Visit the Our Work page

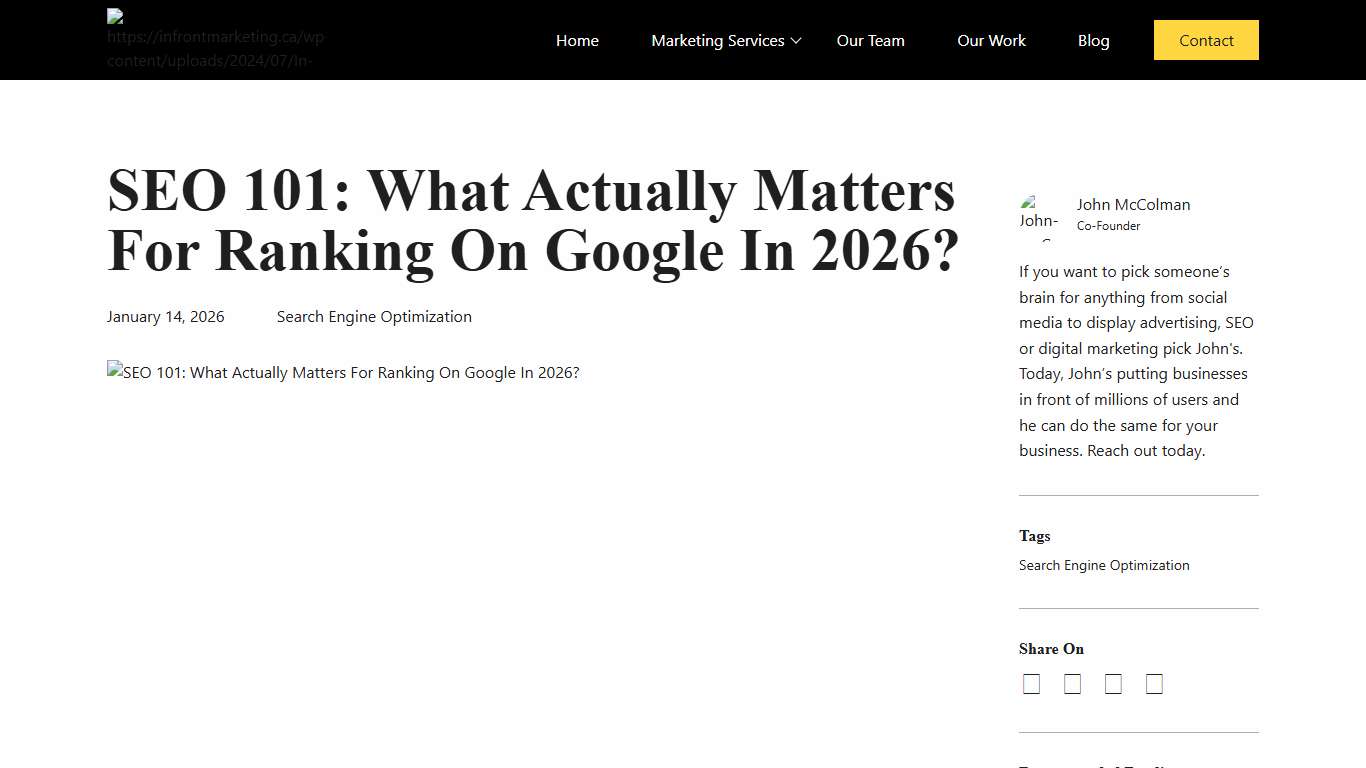pyautogui.click(x=991, y=40)
